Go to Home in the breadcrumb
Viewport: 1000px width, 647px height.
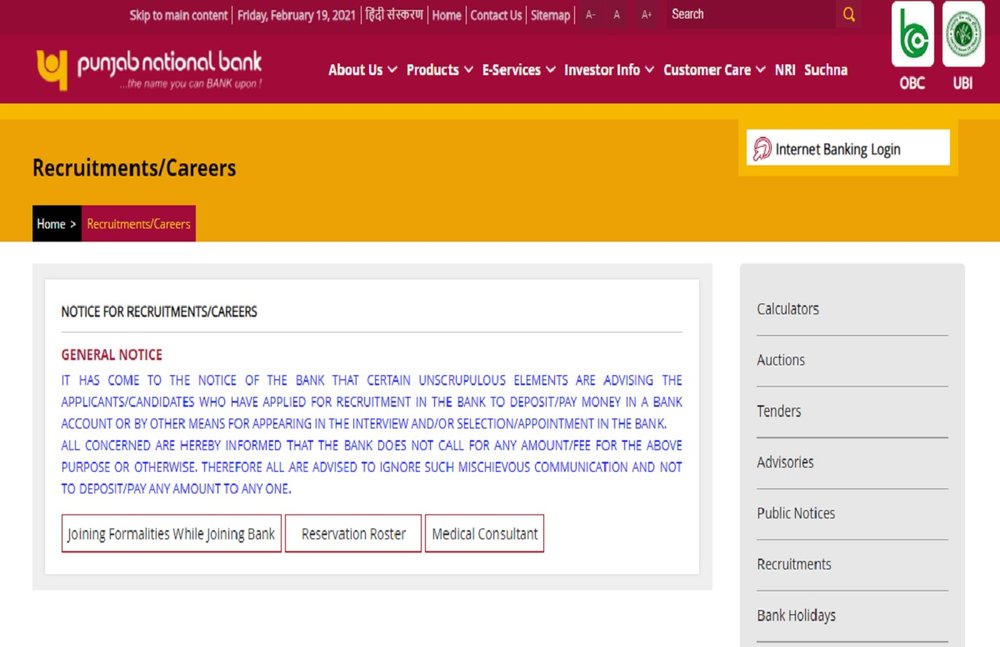[x=51, y=224]
